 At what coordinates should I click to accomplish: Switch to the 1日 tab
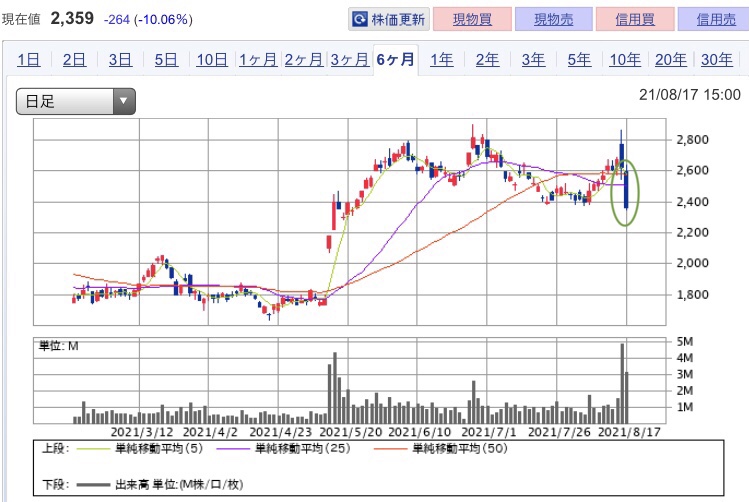click(x=29, y=60)
